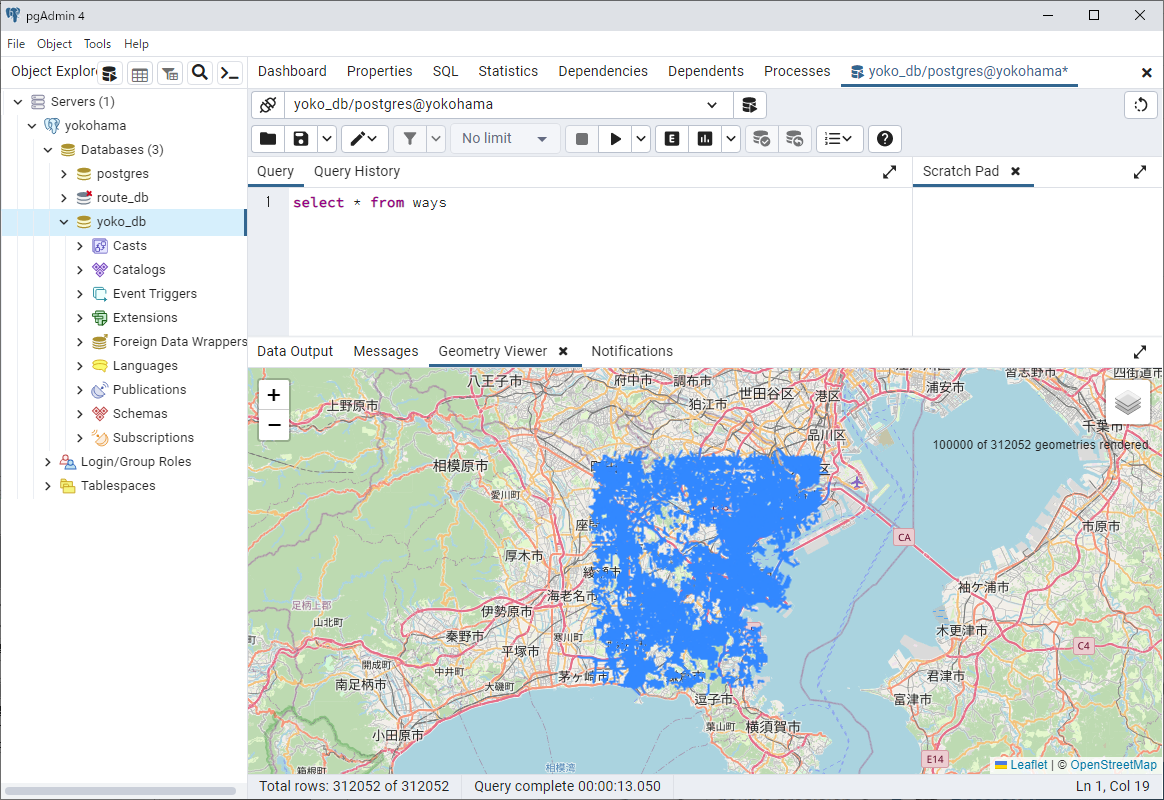Open the map layers control

point(1127,402)
